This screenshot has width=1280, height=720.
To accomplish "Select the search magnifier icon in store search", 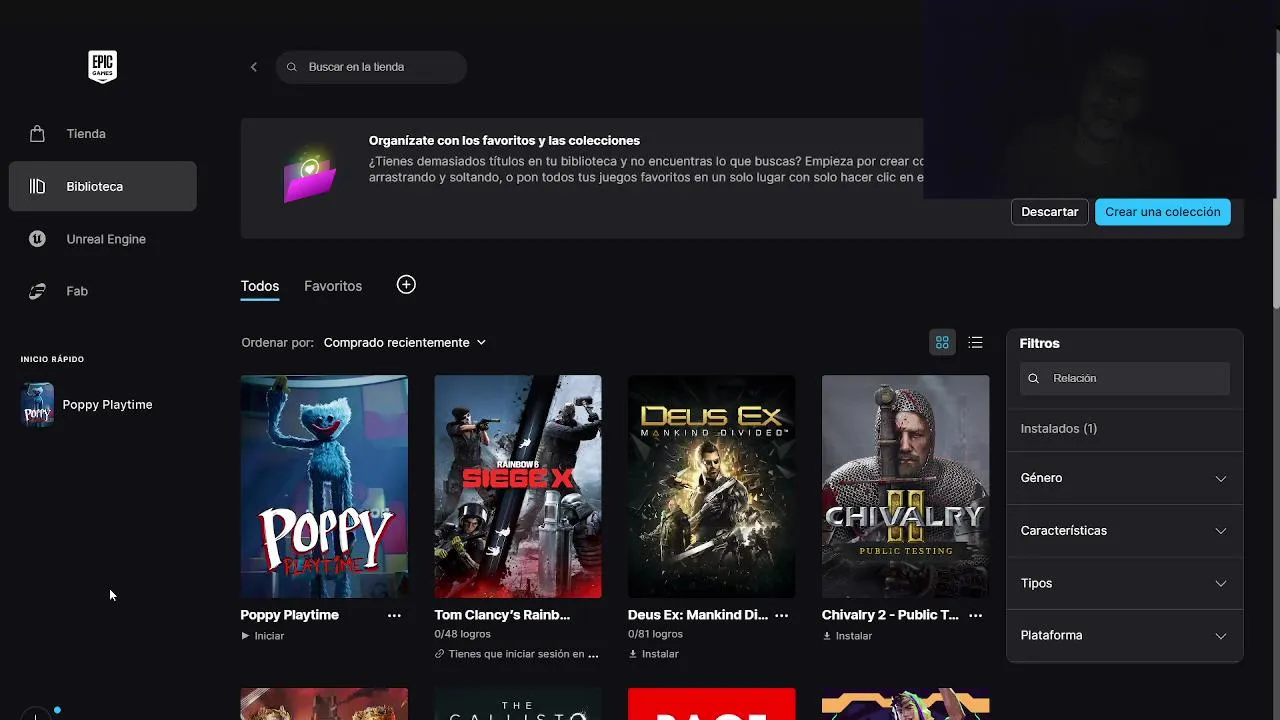I will (292, 67).
